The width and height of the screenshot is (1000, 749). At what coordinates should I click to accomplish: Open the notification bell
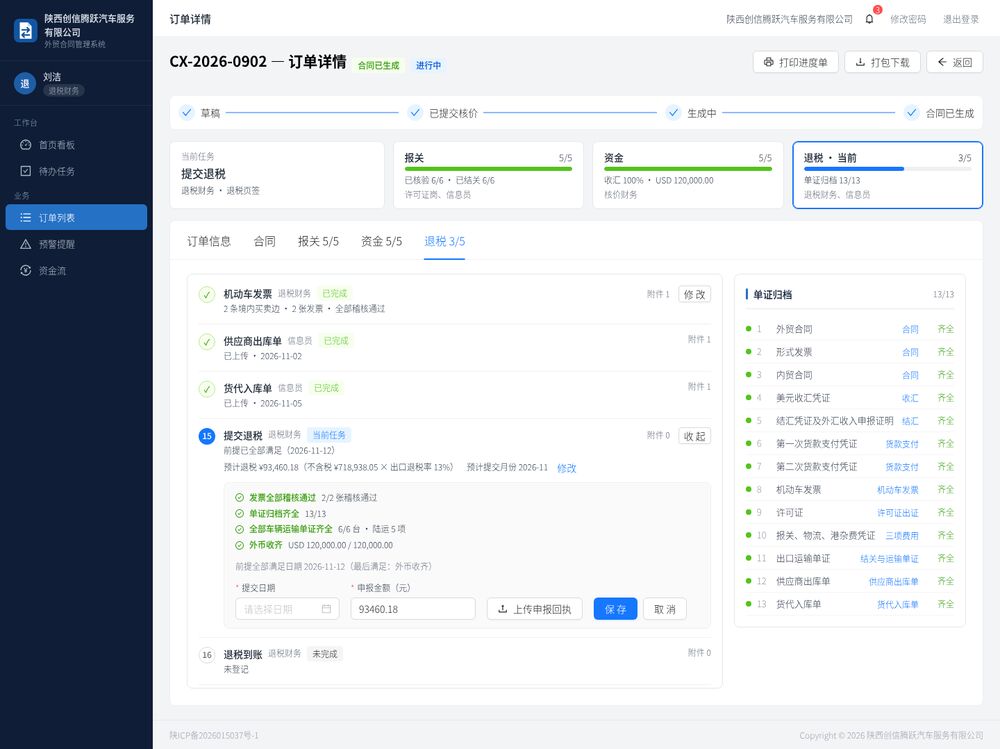869,19
